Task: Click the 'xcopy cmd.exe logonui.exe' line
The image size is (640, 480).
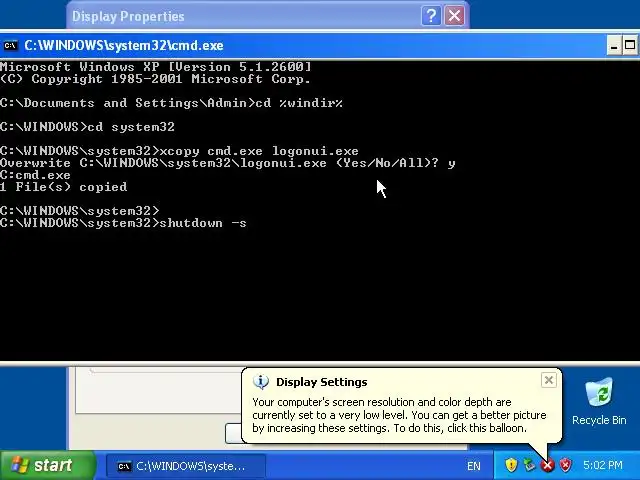Action: [x=179, y=151]
